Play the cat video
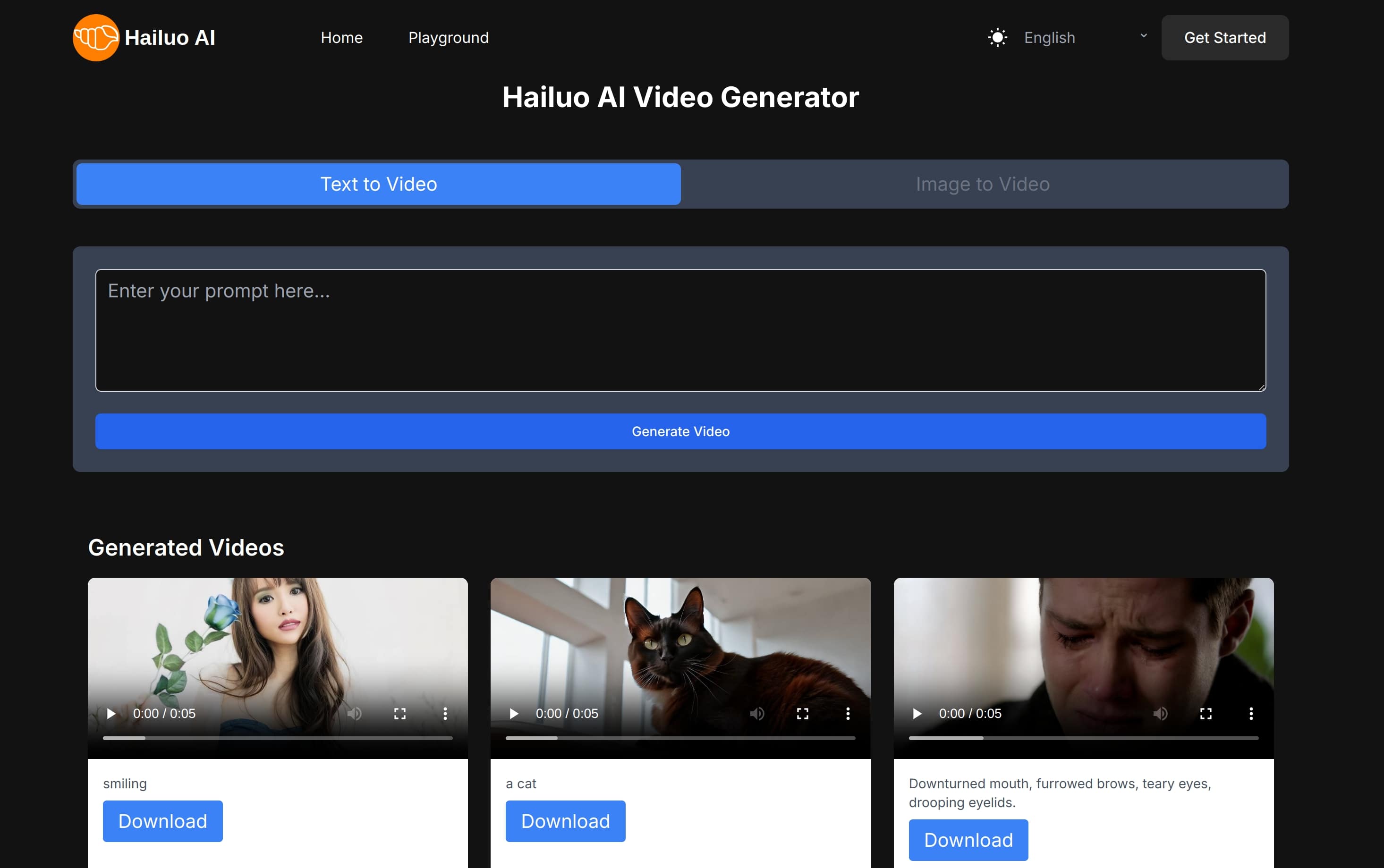 click(x=513, y=714)
